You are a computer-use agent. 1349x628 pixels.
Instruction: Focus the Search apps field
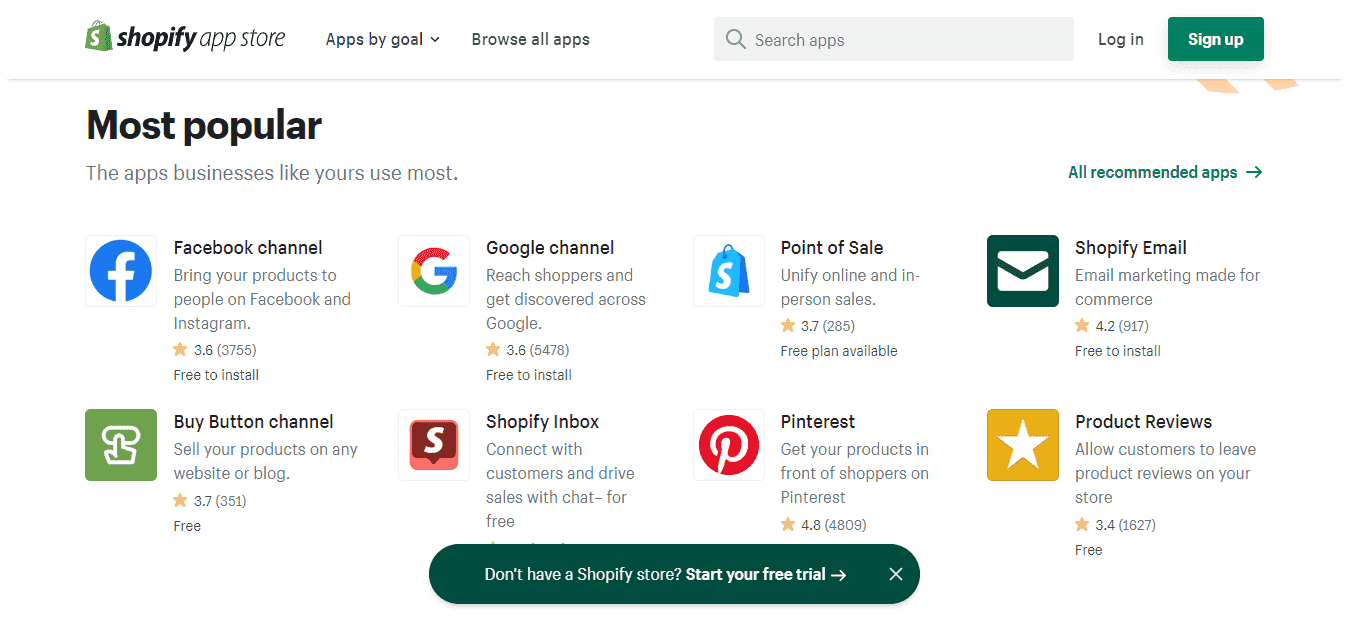[894, 39]
